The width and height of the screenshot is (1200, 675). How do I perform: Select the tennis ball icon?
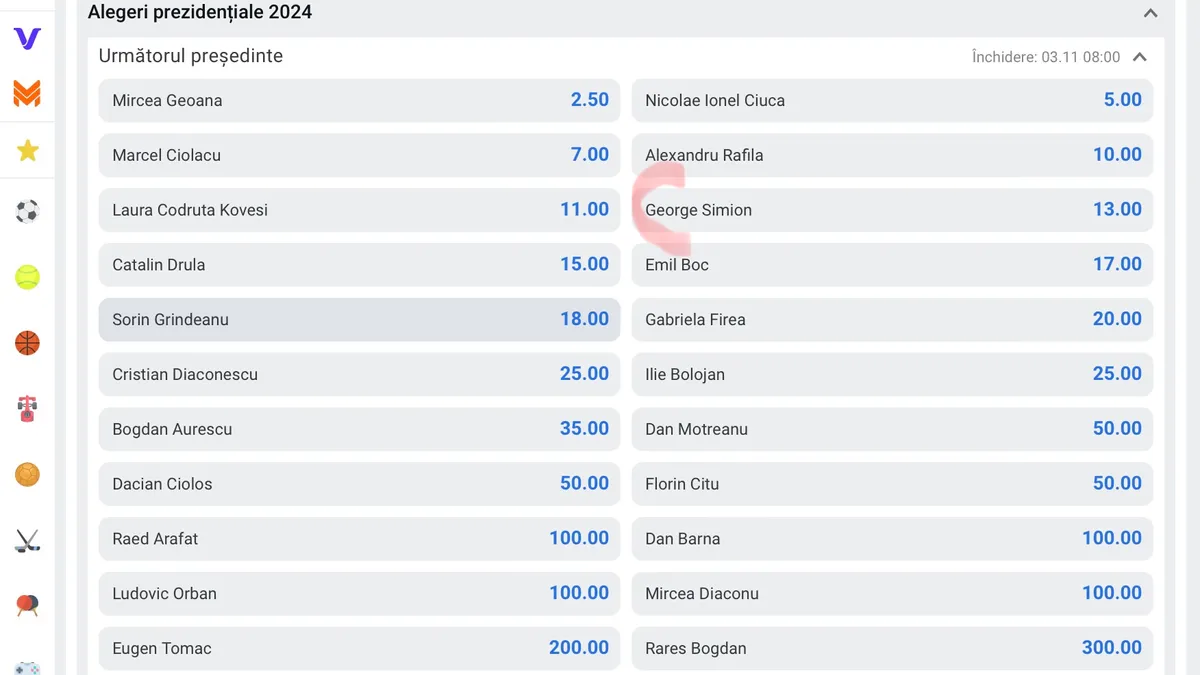click(x=27, y=277)
